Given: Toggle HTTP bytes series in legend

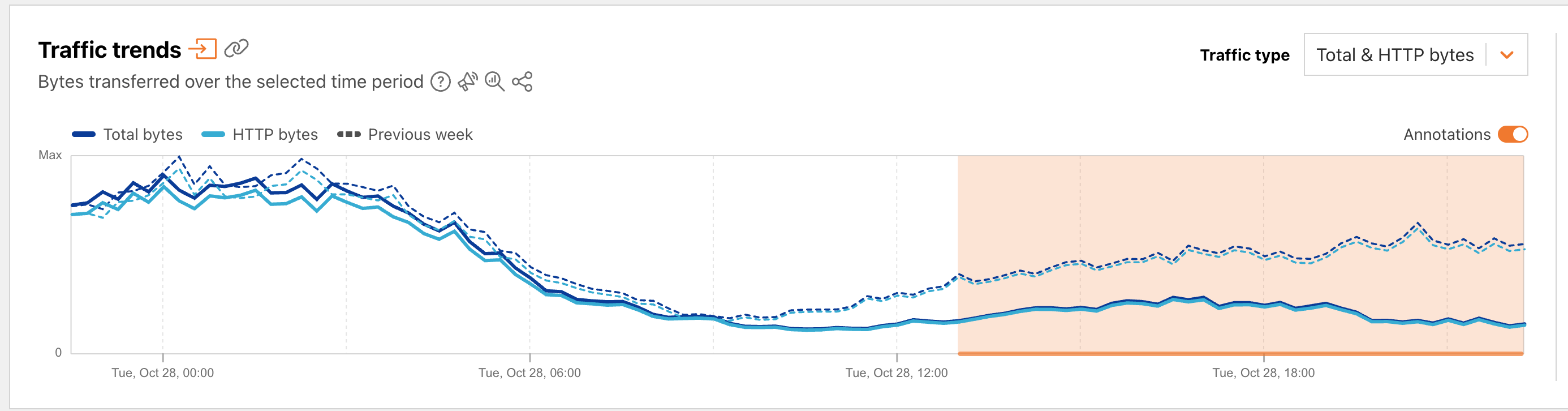Looking at the screenshot, I should coord(274,135).
